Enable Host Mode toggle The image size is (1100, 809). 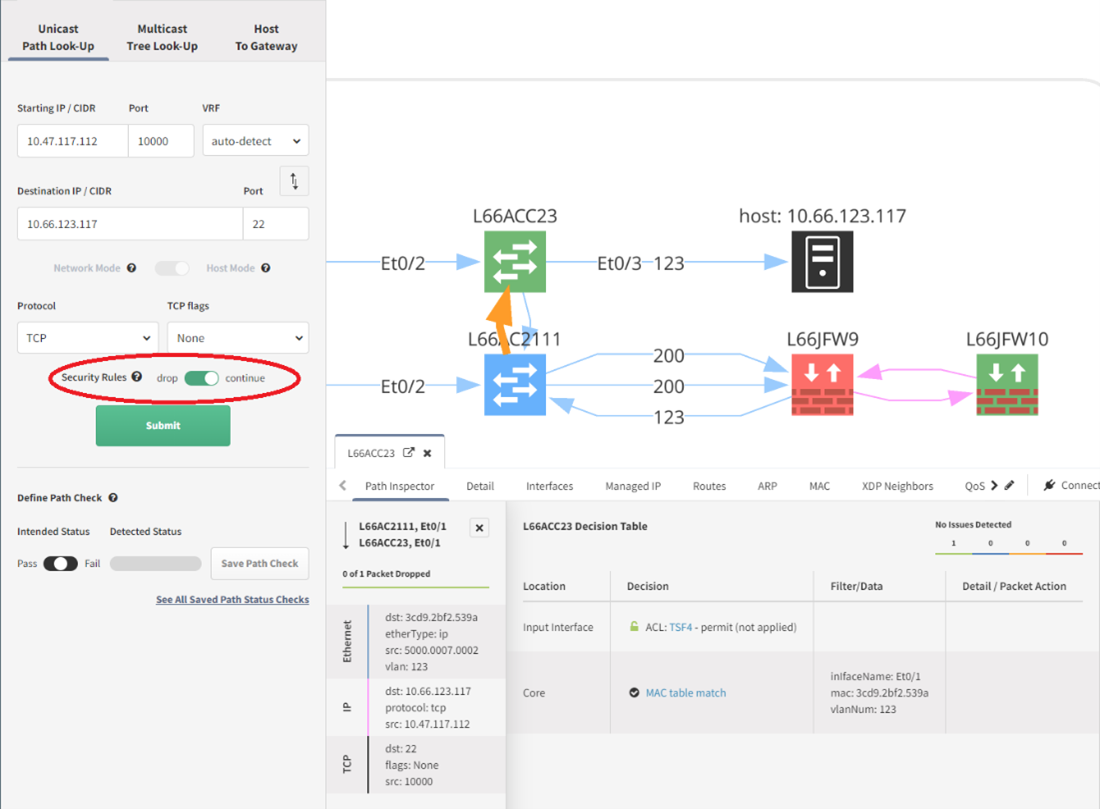click(171, 268)
